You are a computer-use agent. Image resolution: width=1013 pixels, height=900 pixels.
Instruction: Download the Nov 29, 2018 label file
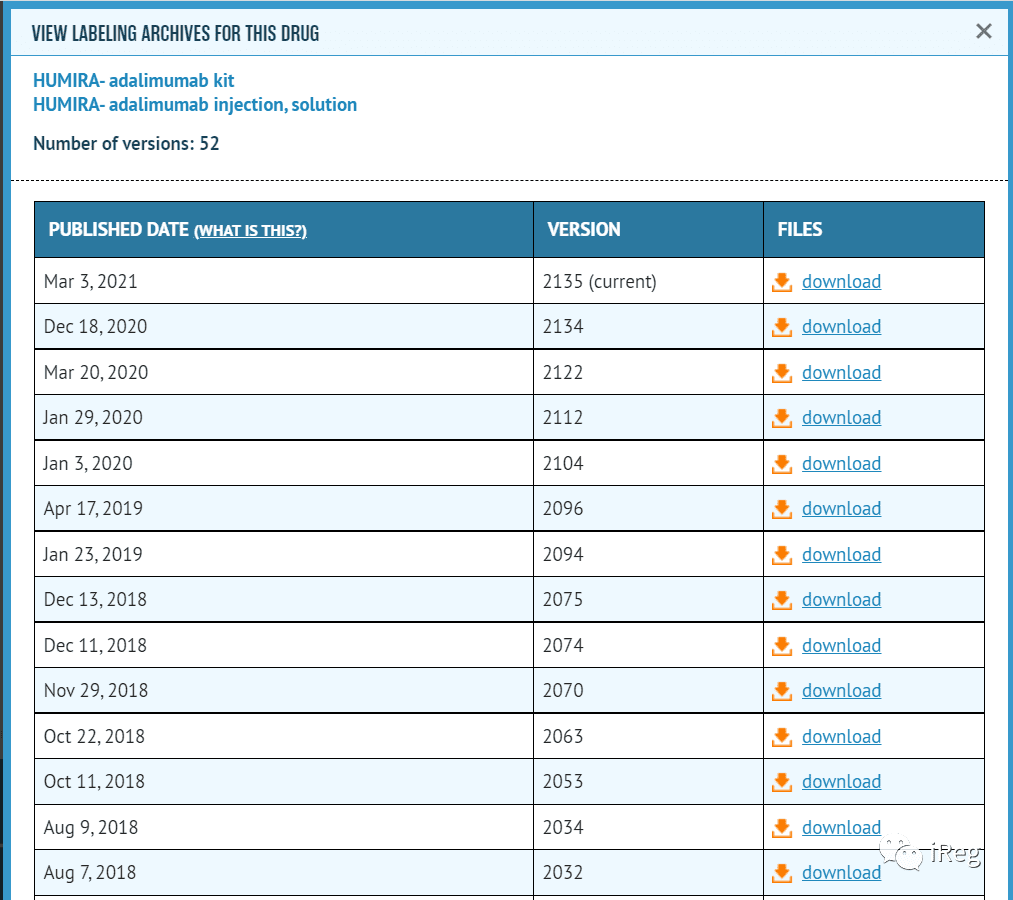(841, 691)
